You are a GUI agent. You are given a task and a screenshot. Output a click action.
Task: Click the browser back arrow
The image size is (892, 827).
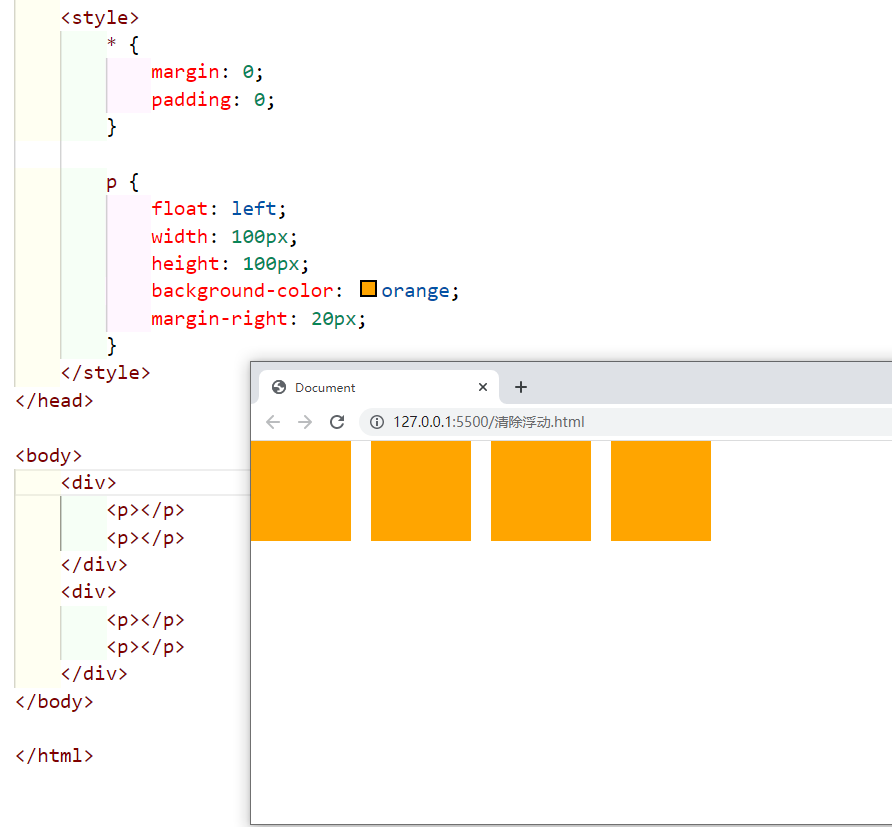273,422
